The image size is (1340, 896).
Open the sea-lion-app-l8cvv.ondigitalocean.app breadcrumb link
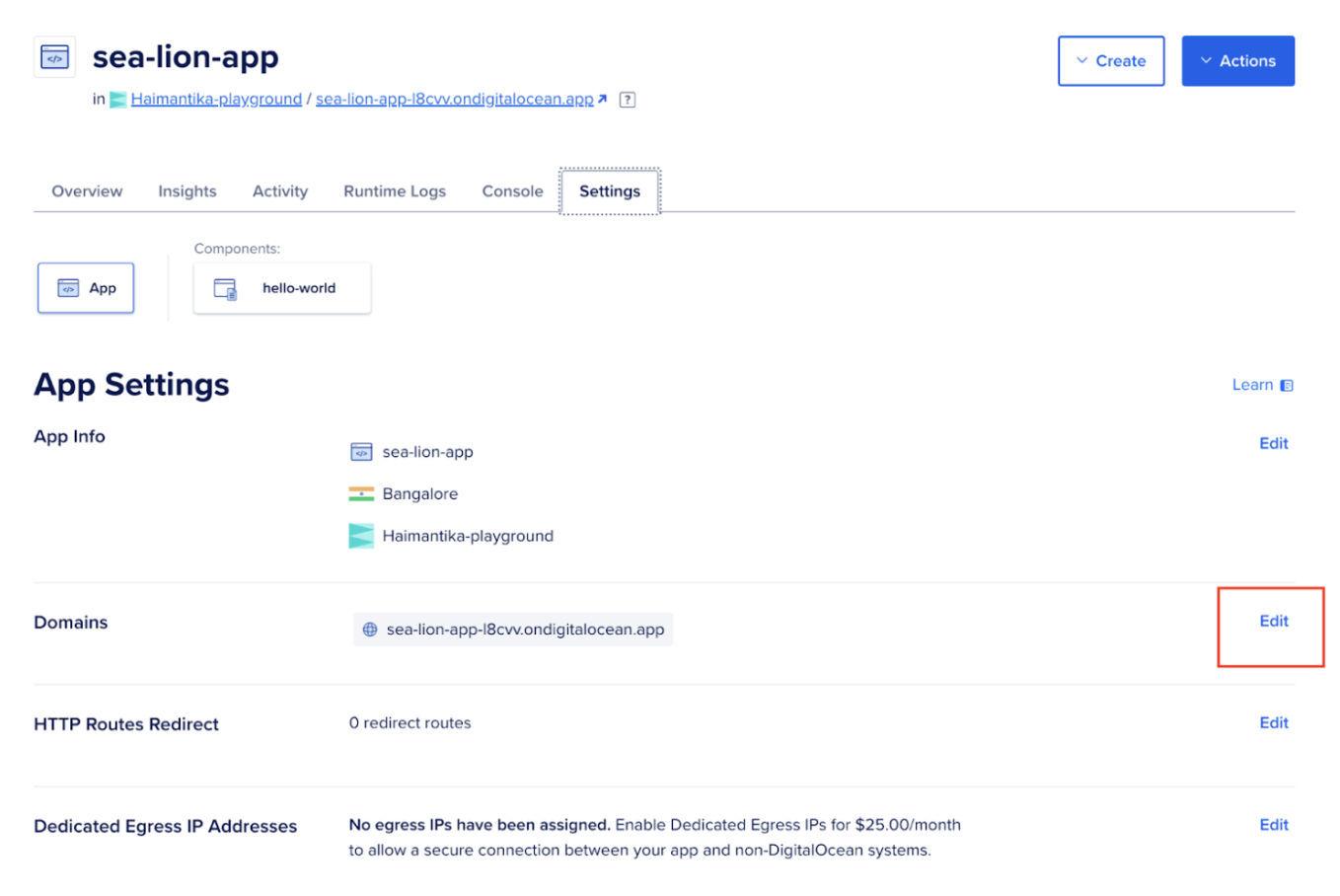pos(455,99)
